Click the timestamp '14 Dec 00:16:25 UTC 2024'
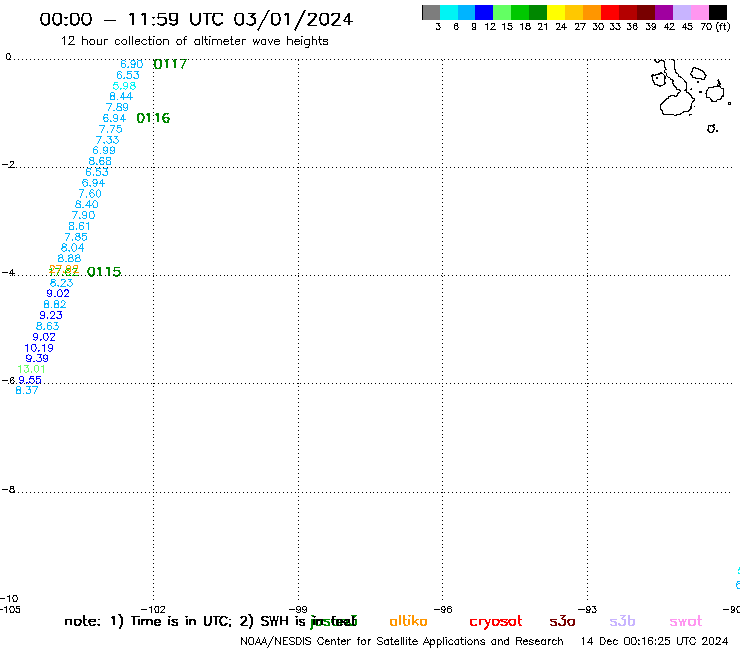 pyautogui.click(x=654, y=641)
